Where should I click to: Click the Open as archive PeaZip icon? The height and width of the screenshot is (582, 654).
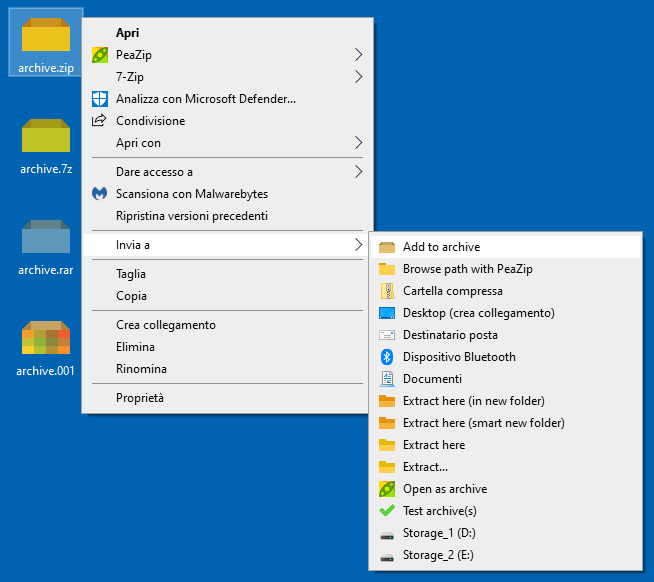[x=387, y=489]
